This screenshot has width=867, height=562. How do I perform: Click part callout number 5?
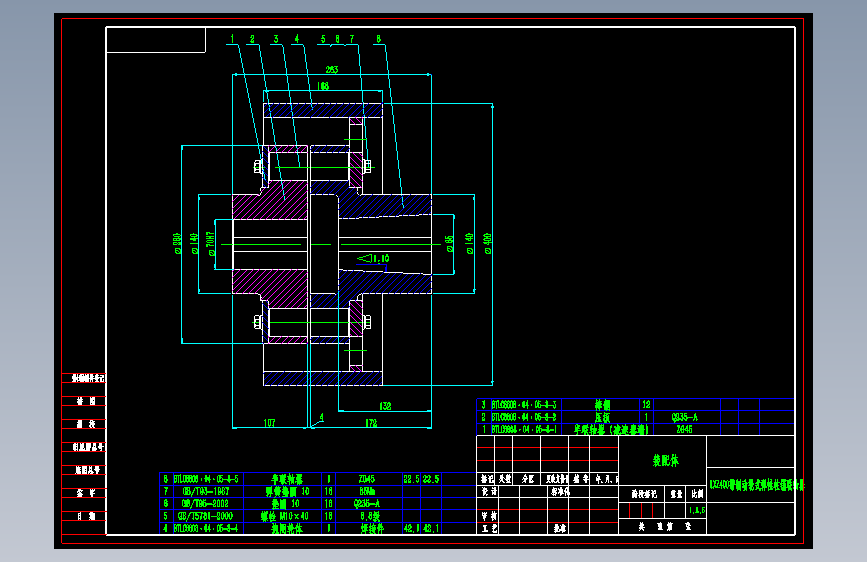tap(323, 39)
